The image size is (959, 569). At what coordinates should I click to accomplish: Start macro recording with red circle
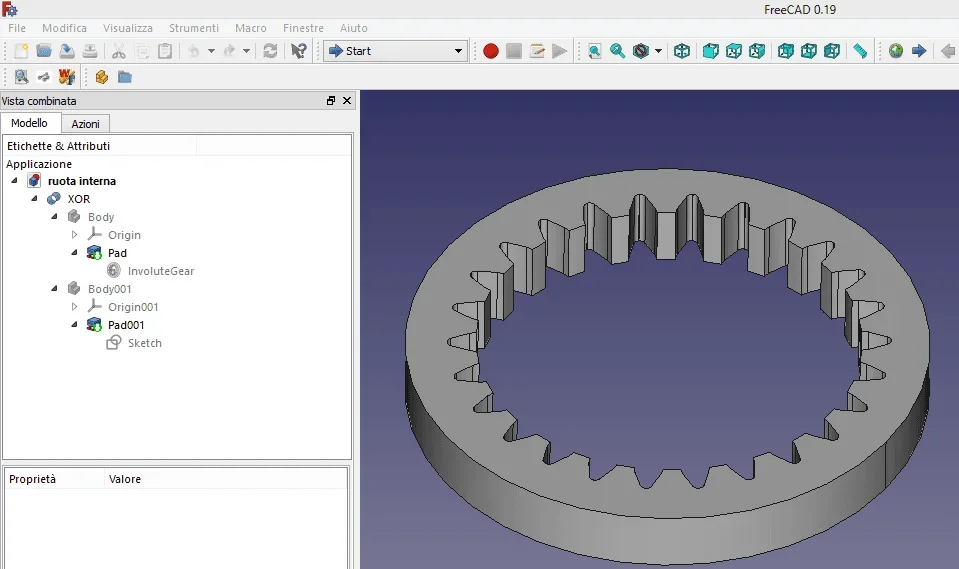[491, 51]
